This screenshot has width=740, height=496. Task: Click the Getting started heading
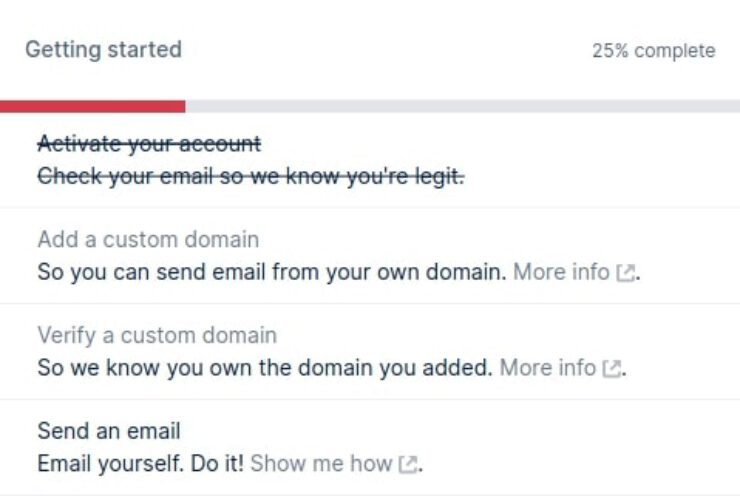click(x=103, y=50)
